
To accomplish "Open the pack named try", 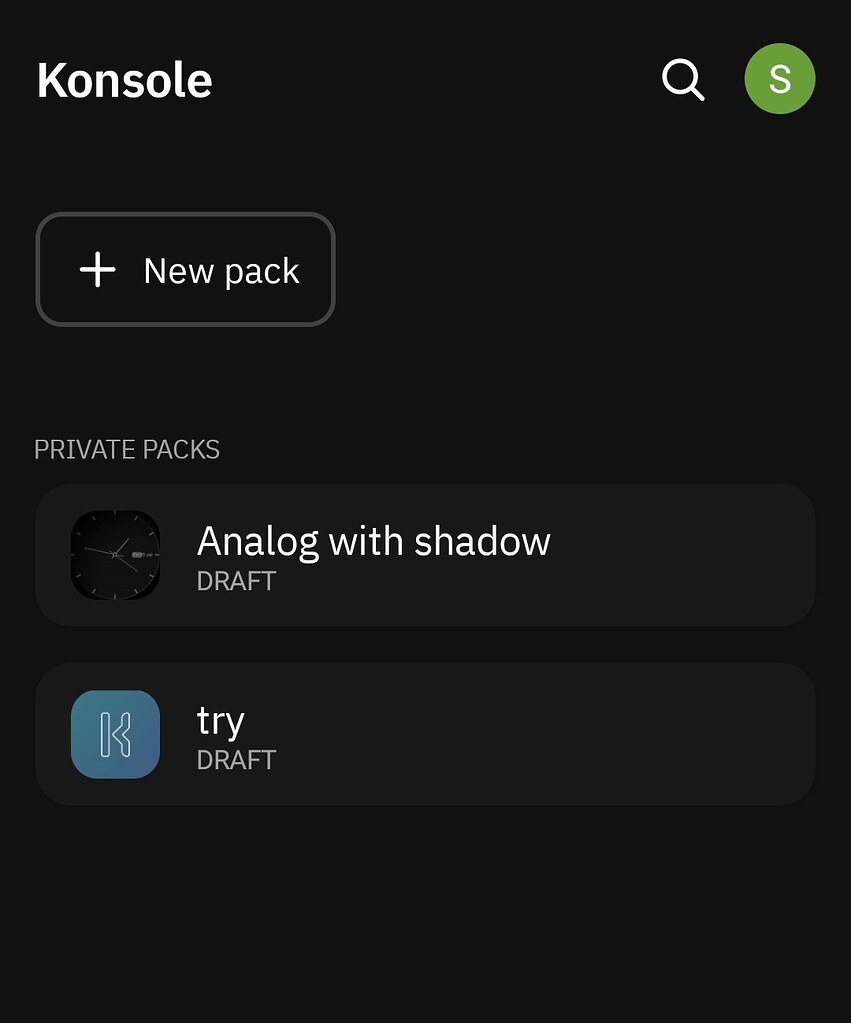I will coord(426,734).
